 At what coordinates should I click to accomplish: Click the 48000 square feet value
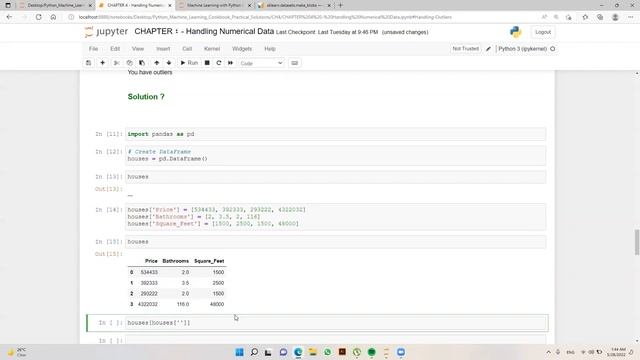pyautogui.click(x=217, y=304)
